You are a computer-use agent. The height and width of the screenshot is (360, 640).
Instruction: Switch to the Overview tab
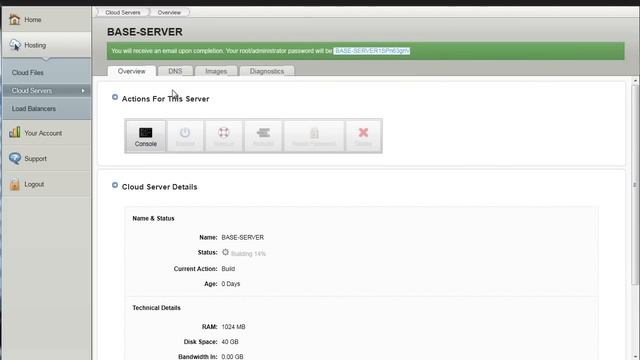click(x=131, y=71)
